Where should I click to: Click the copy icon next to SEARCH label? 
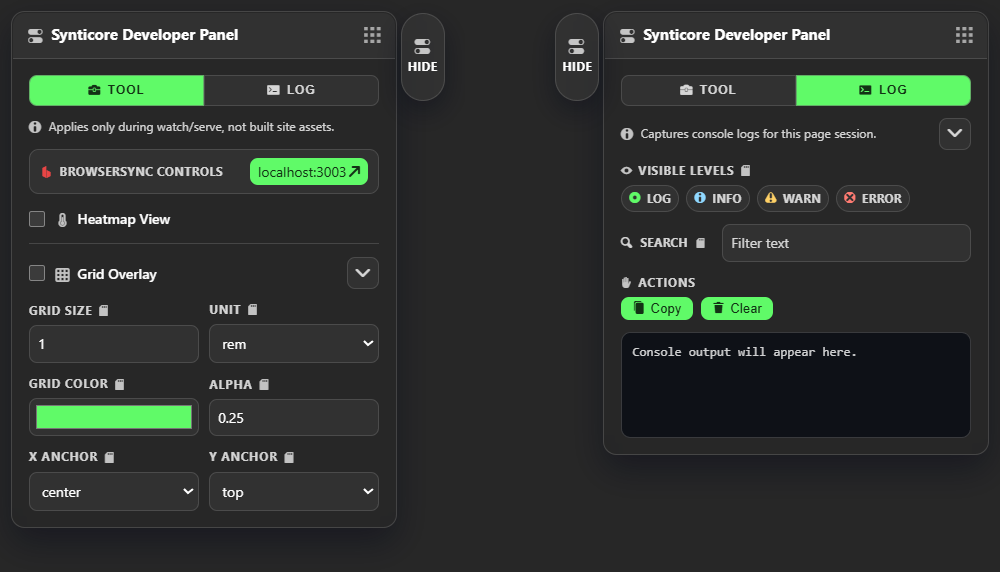tap(700, 243)
